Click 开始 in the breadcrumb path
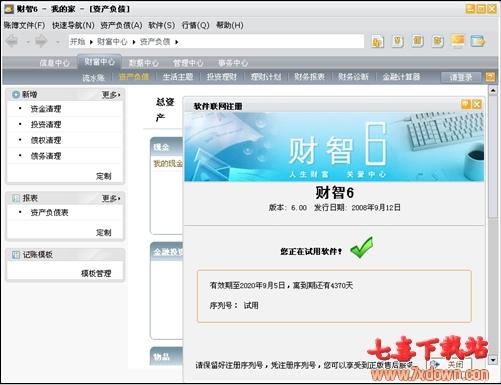 (x=78, y=42)
